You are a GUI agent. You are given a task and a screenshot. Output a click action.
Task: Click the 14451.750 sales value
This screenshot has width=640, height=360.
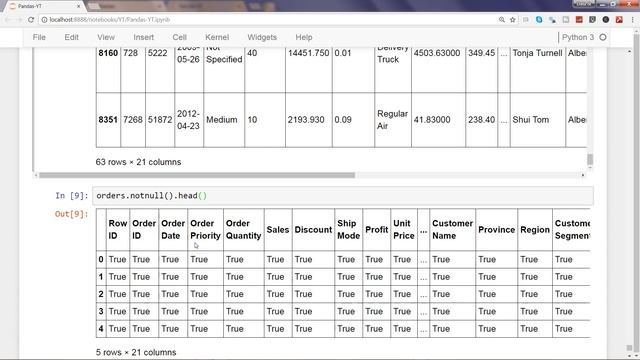coord(309,53)
